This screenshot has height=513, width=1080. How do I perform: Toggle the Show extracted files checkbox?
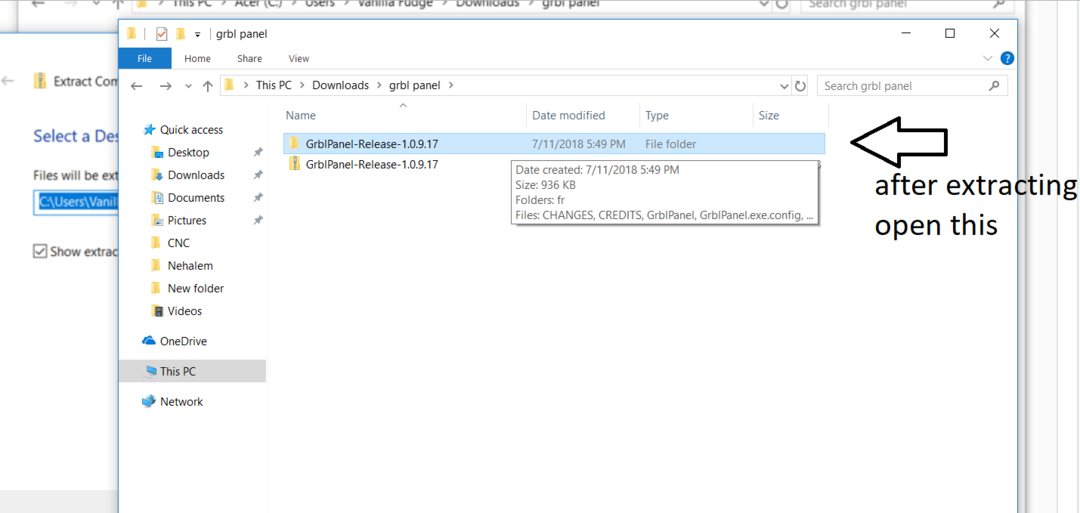coord(40,252)
